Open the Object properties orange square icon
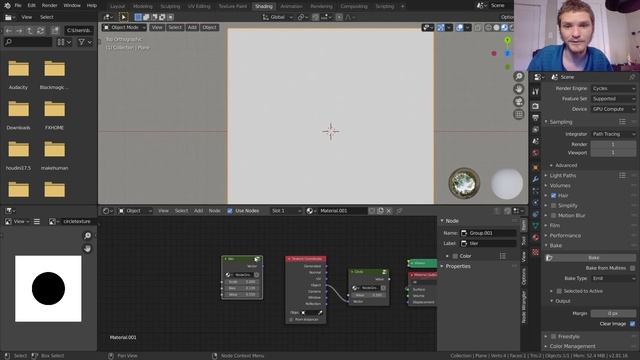The height and width of the screenshot is (360, 640). [x=536, y=167]
